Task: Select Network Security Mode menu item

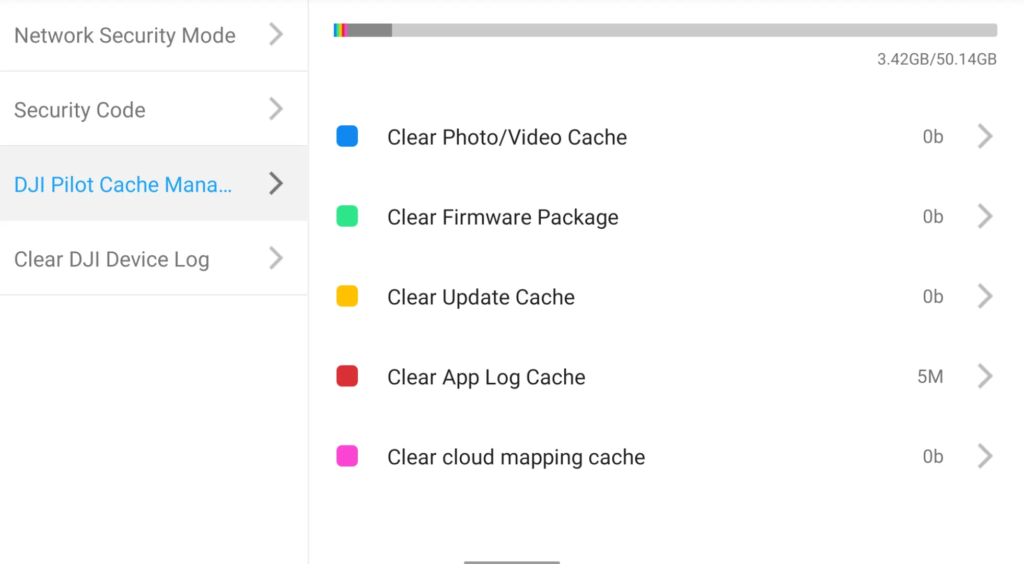Action: tap(153, 35)
